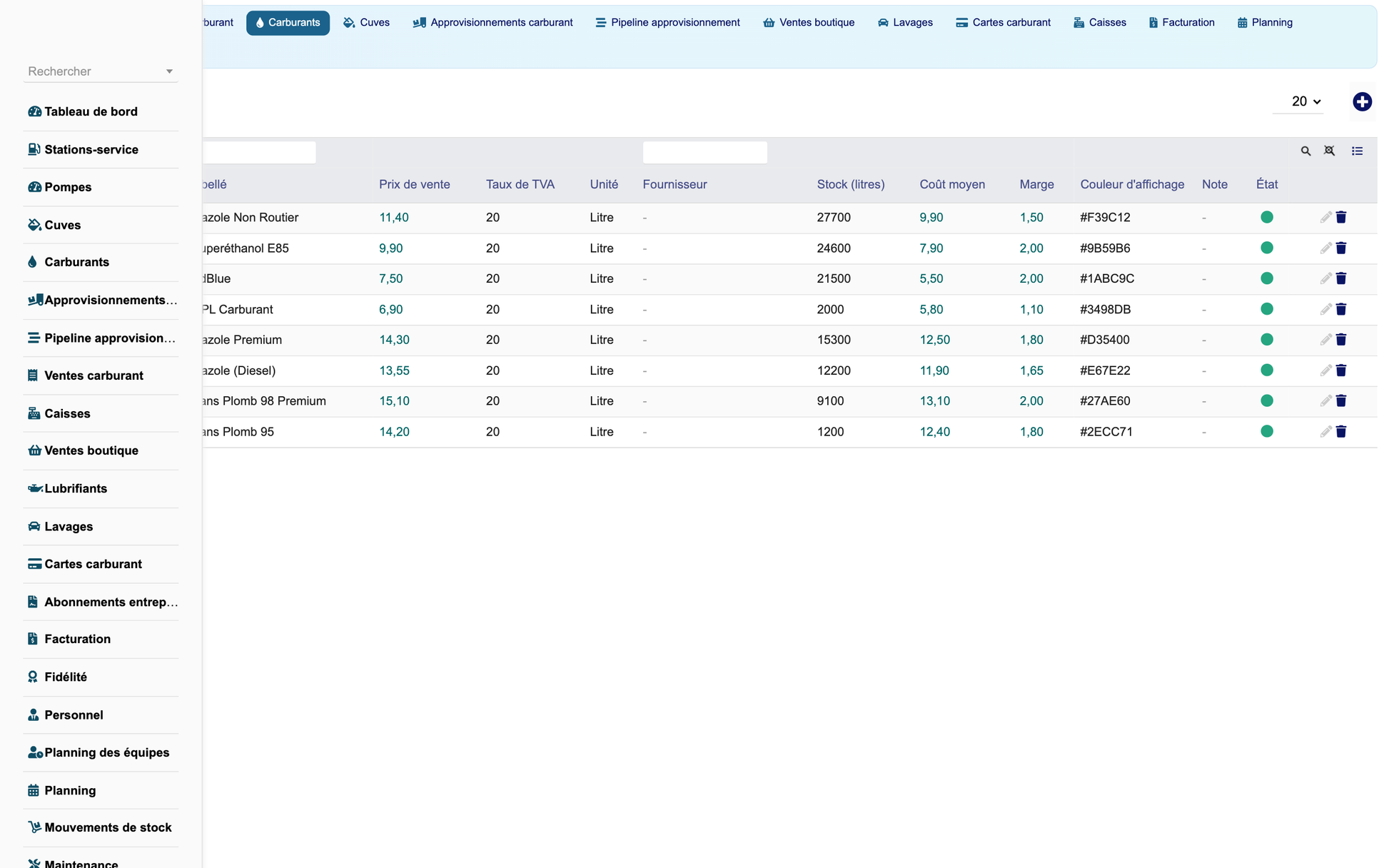The height and width of the screenshot is (868, 1389).
Task: Click the #F39C12 color value
Action: (1104, 218)
